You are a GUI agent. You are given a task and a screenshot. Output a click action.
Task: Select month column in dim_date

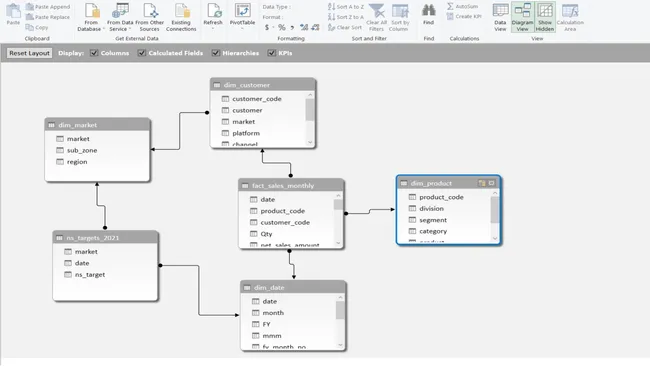[x=273, y=313]
